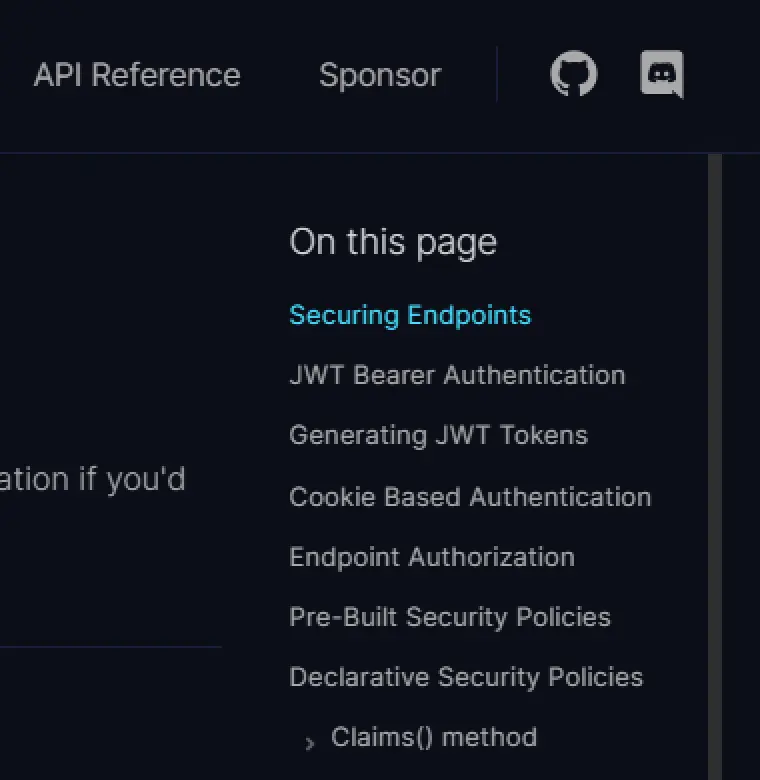Go to Cookie Based Authentication section

(470, 497)
